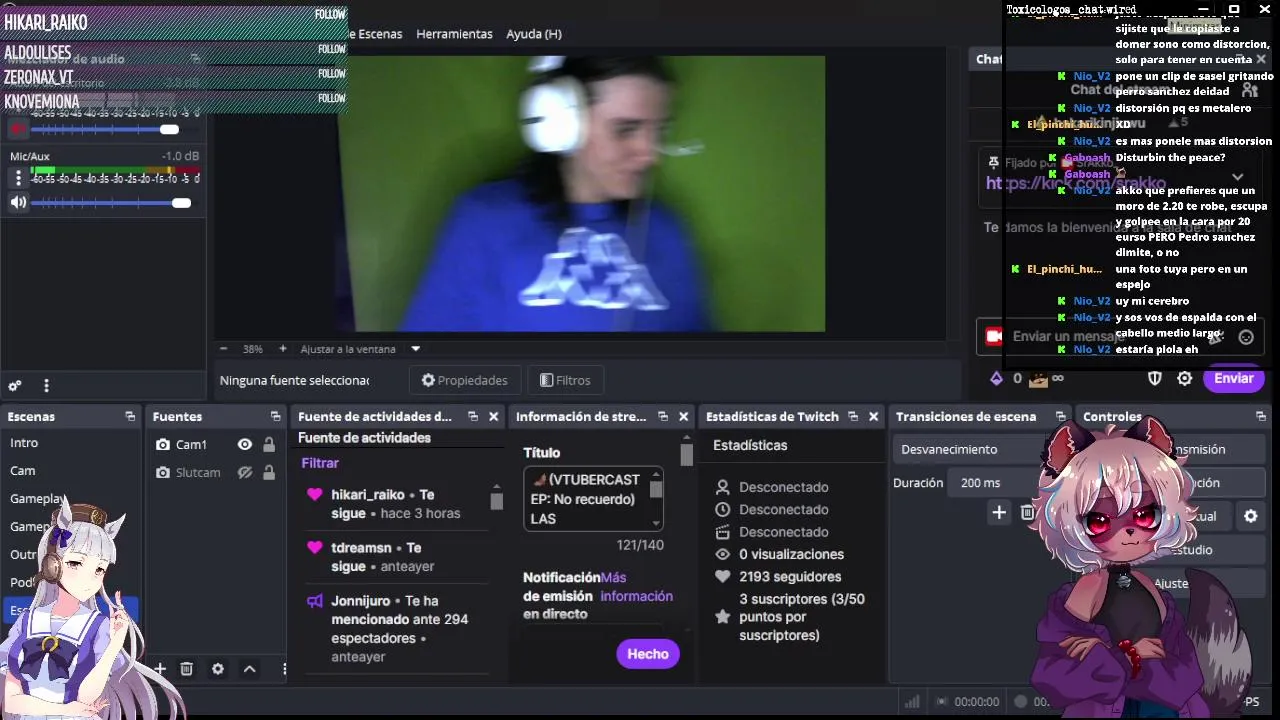The image size is (1280, 720).
Task: Undock the Fuente de actividades panel
Action: click(473, 416)
